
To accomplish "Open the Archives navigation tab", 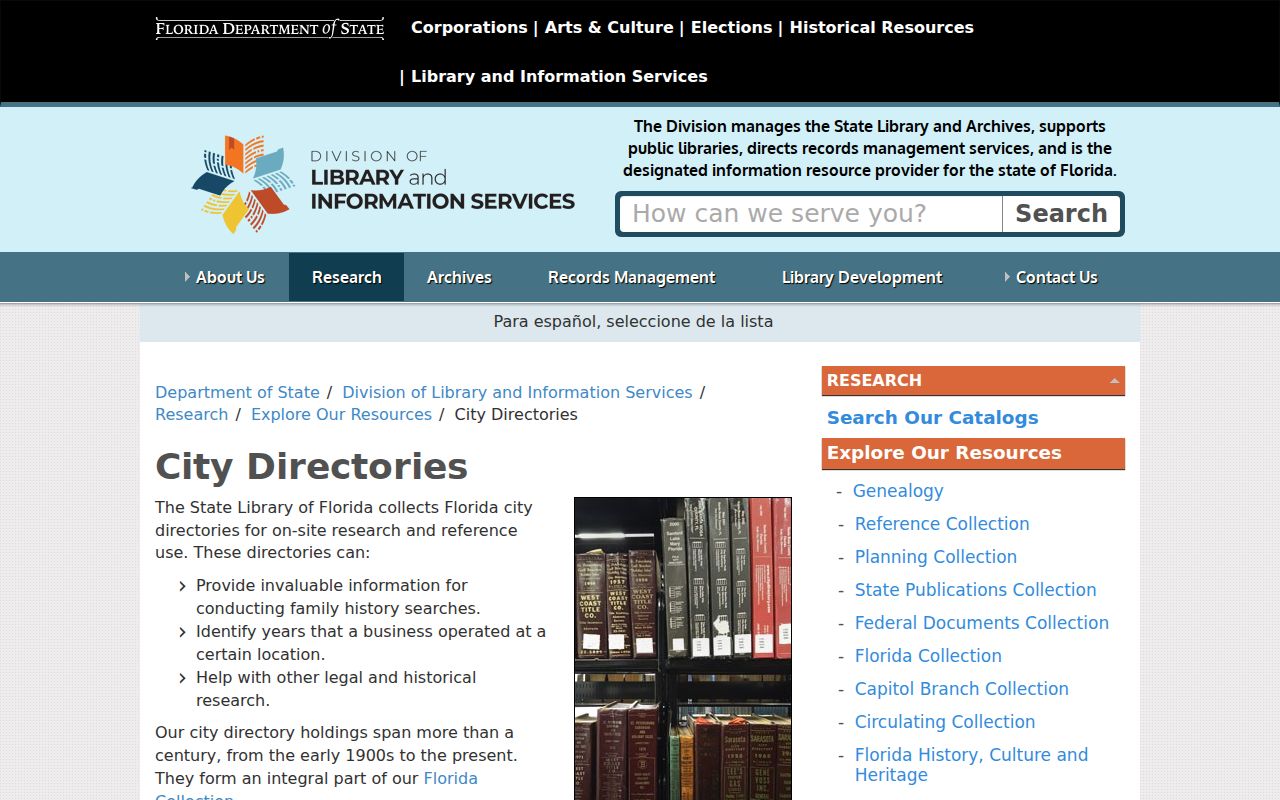I will (459, 277).
